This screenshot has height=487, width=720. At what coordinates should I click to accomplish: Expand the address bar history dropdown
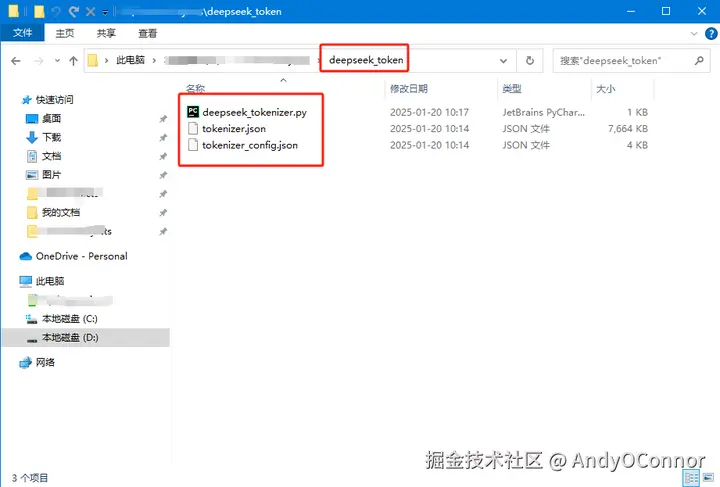[x=503, y=61]
